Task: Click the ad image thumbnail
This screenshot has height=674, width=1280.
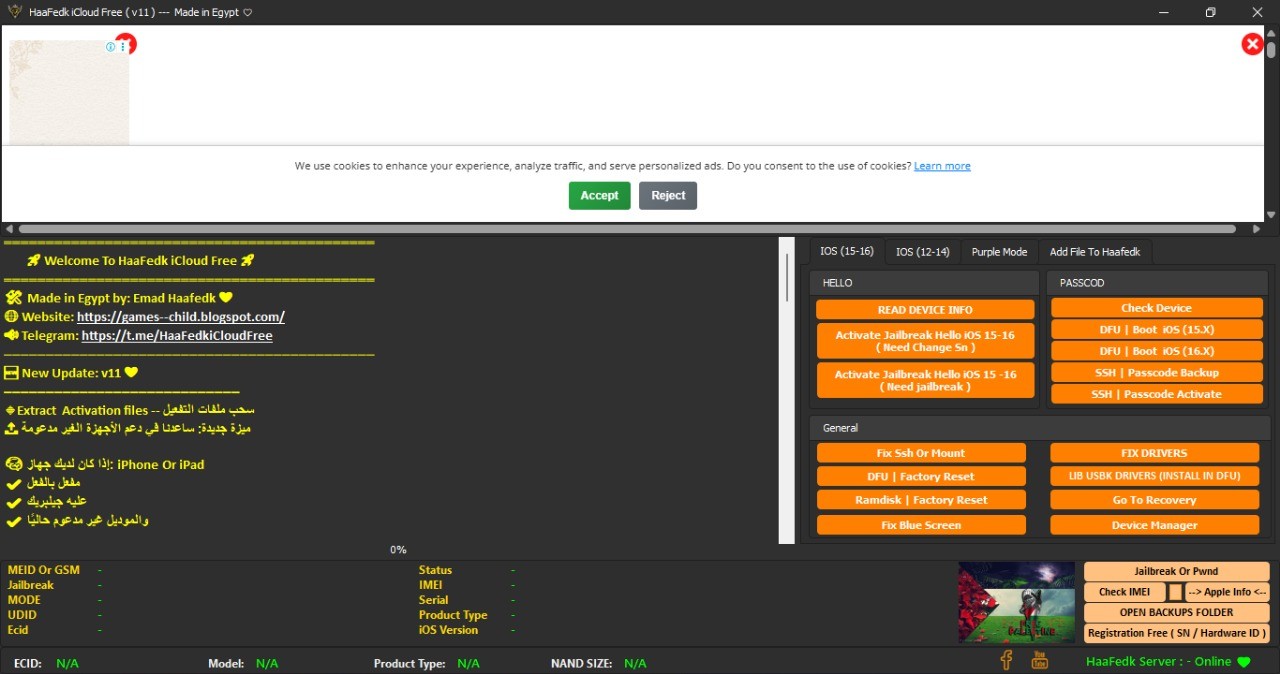Action: tap(69, 93)
